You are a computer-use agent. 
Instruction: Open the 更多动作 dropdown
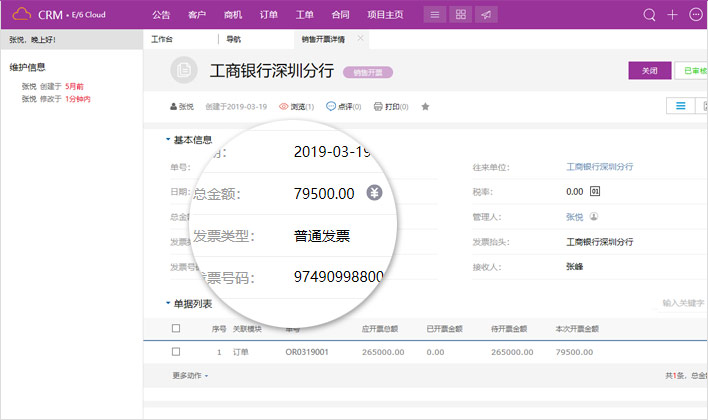[x=190, y=376]
